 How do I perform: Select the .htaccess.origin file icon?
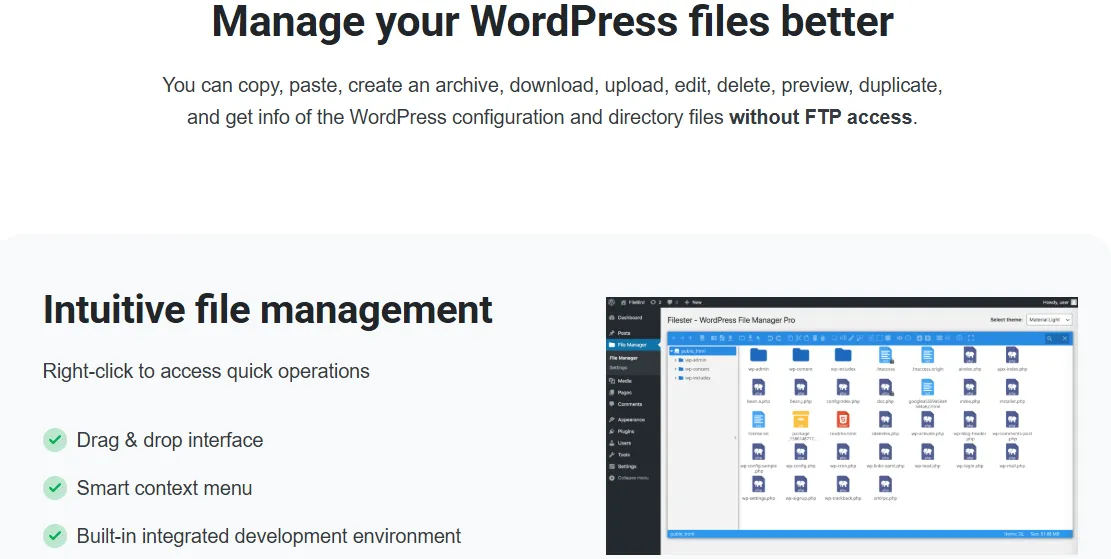coord(927,355)
